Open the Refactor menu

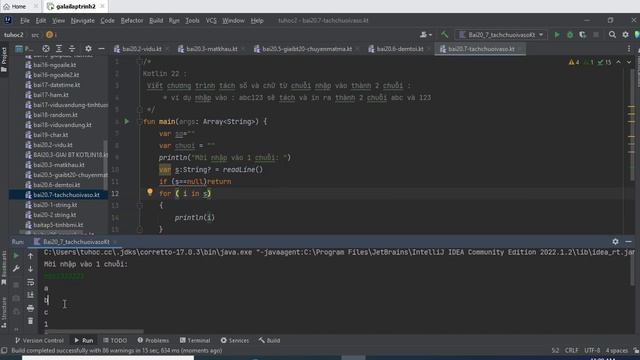pos(132,20)
